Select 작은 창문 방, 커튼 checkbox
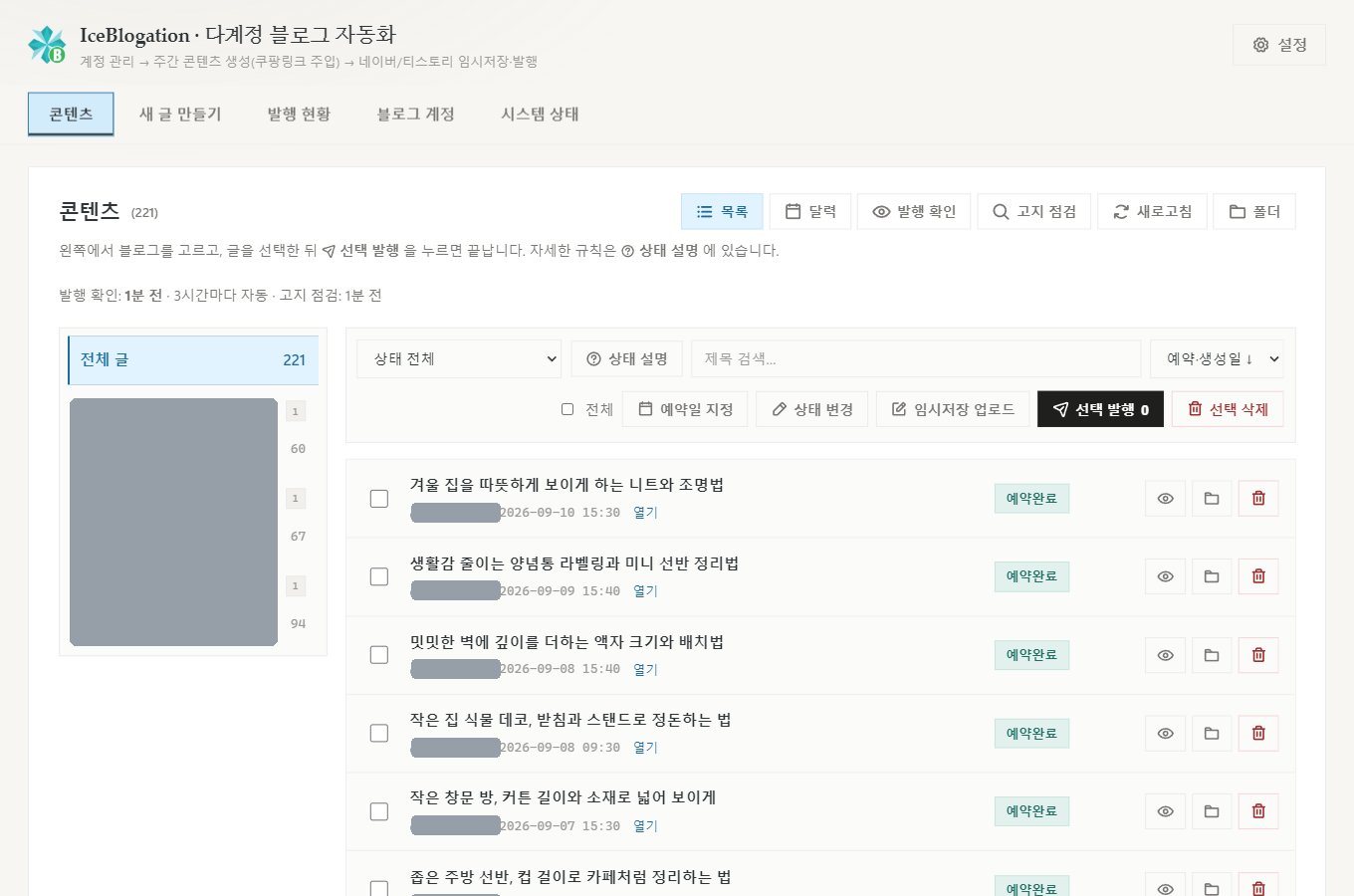1354x896 pixels. coord(379,811)
